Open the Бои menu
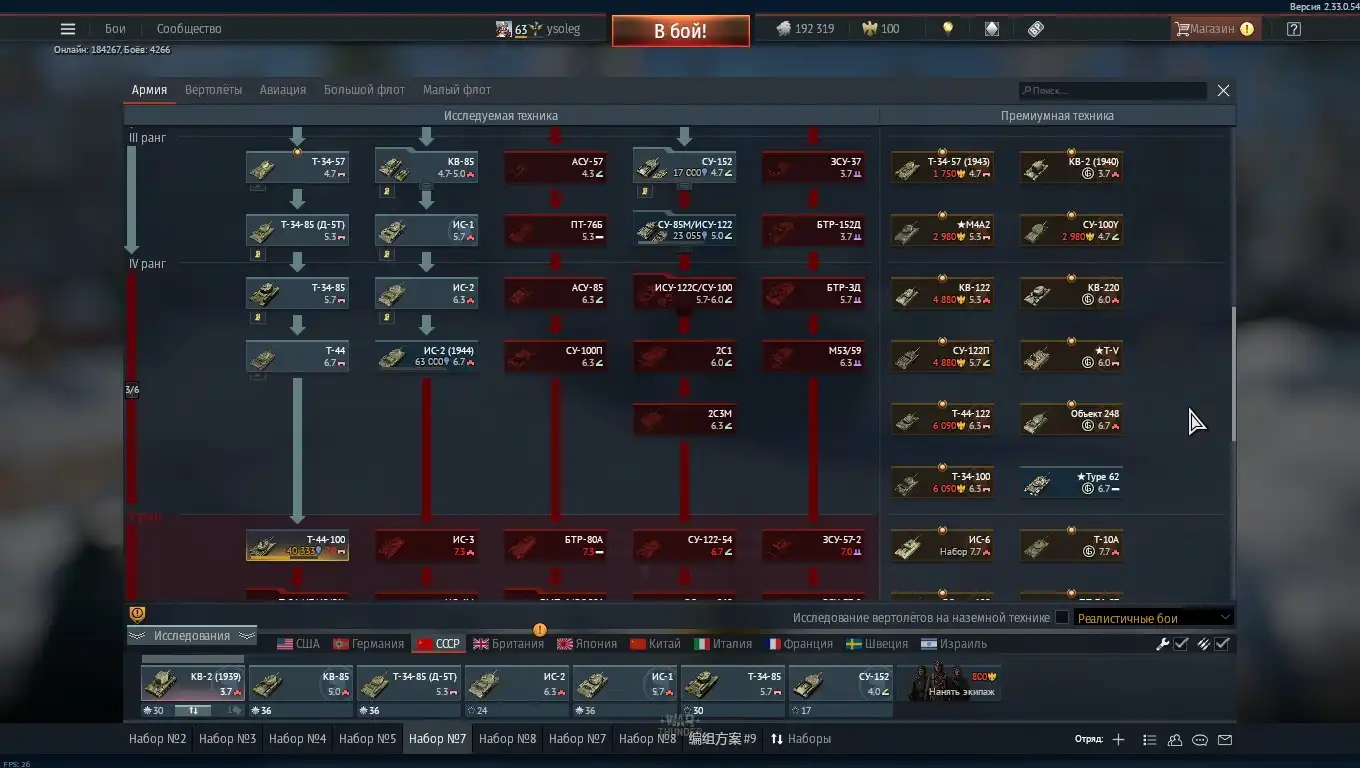The height and width of the screenshot is (768, 1360). 115,29
